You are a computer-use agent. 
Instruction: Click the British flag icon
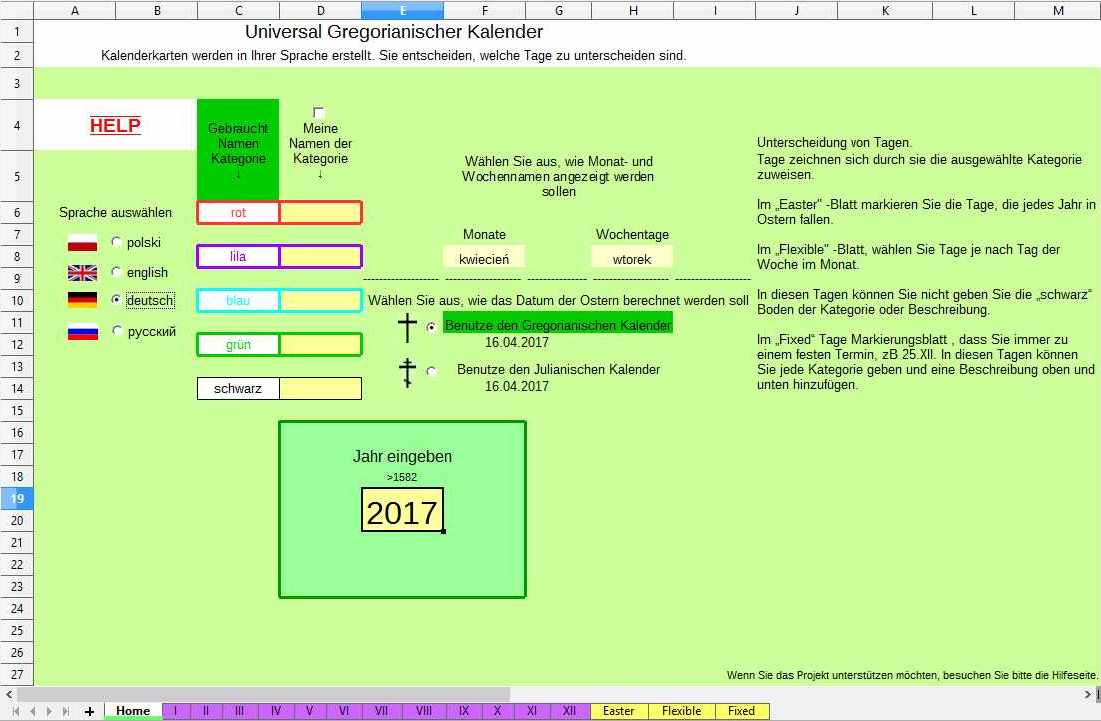click(82, 272)
